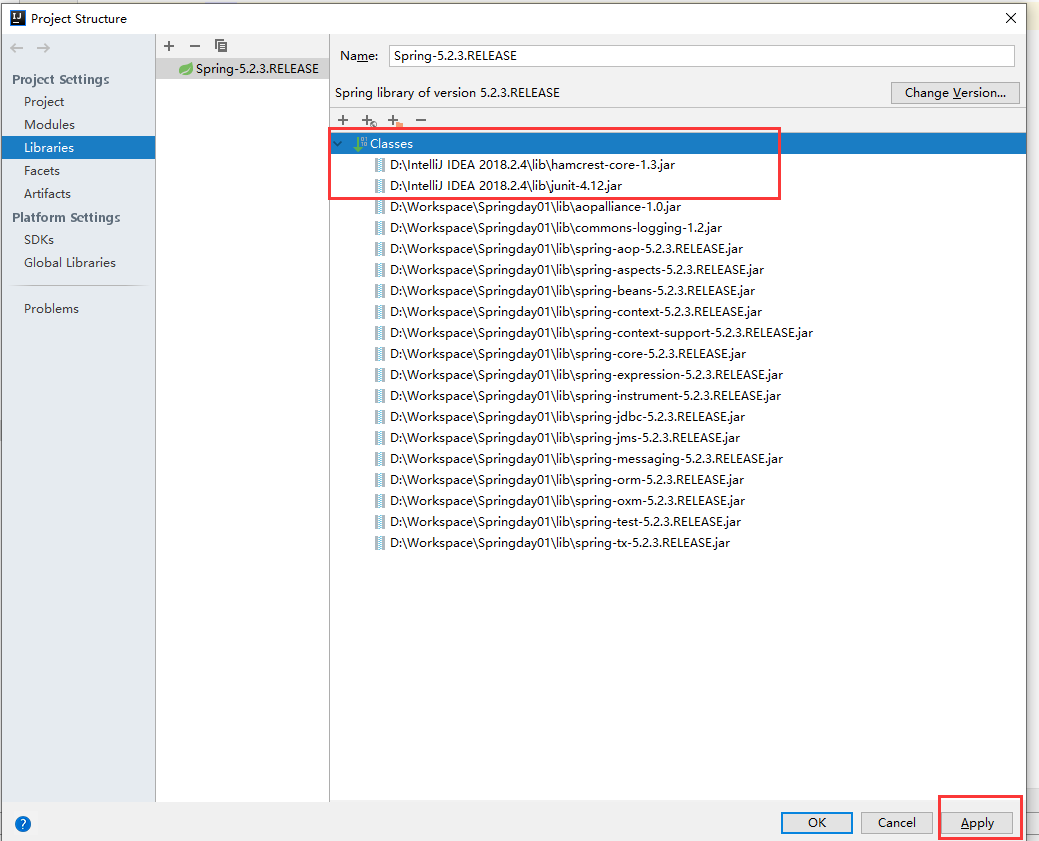Add files to library roots
Viewport: 1039px width, 841px height.
click(x=343, y=120)
